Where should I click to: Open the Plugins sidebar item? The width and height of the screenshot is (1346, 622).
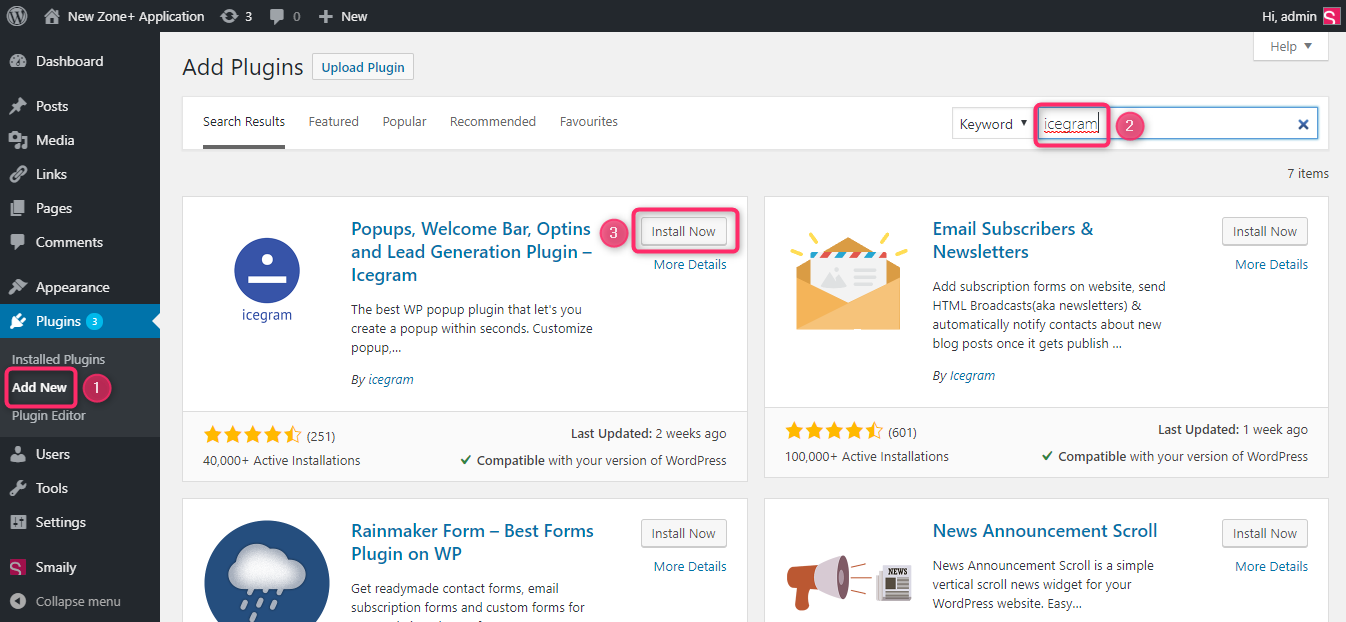coord(80,321)
